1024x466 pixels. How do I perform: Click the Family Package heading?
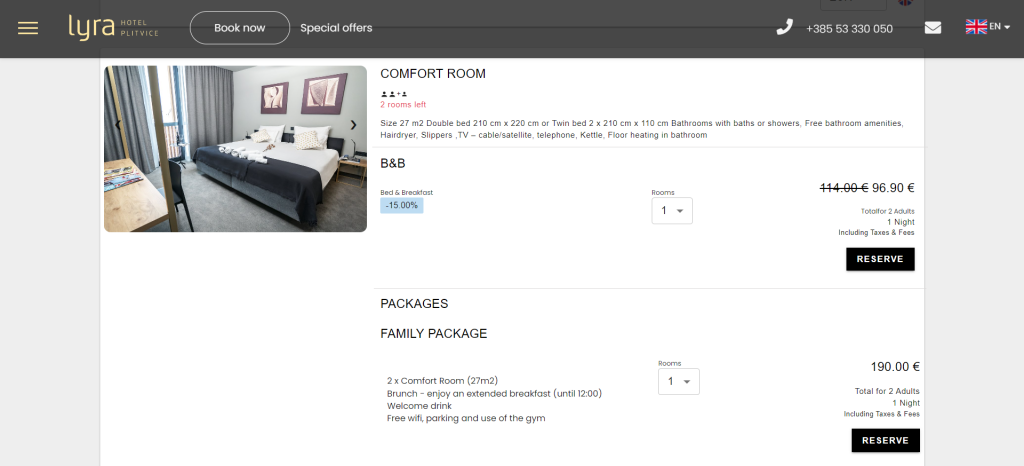[433, 334]
